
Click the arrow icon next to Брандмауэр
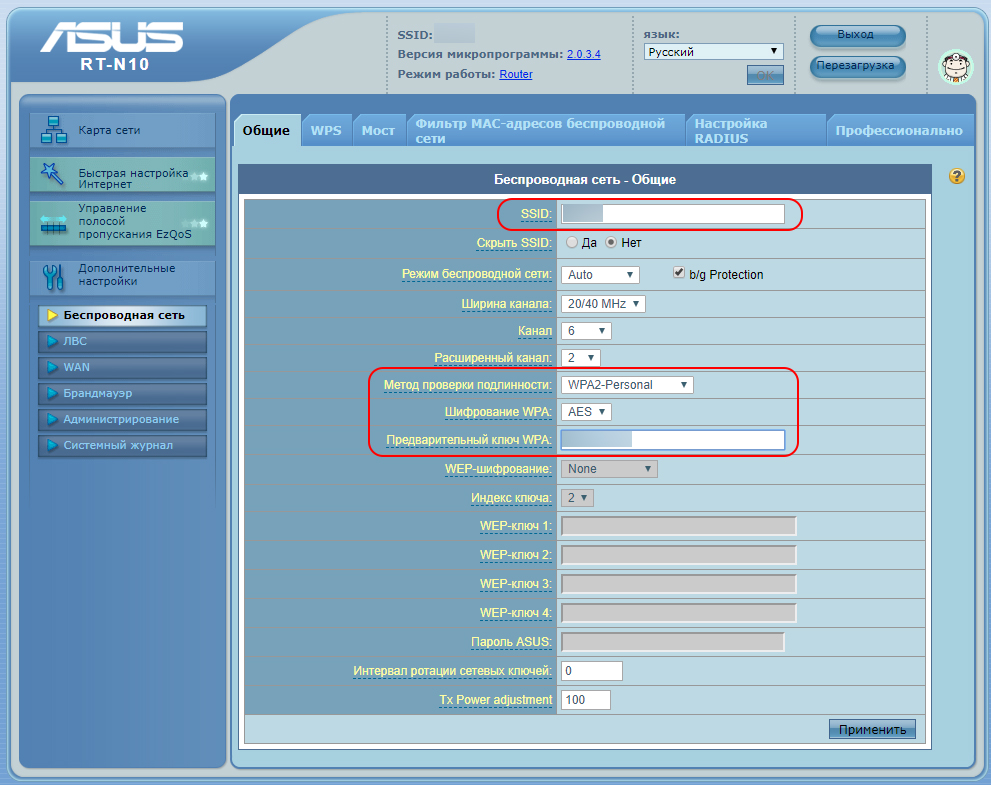coord(52,393)
